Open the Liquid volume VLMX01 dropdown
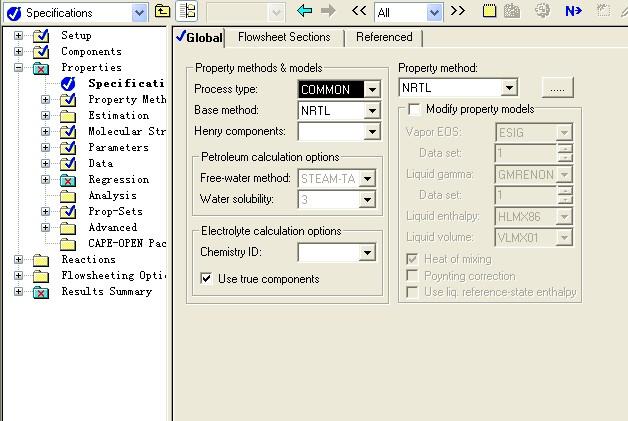The height and width of the screenshot is (421, 628). (x=564, y=238)
